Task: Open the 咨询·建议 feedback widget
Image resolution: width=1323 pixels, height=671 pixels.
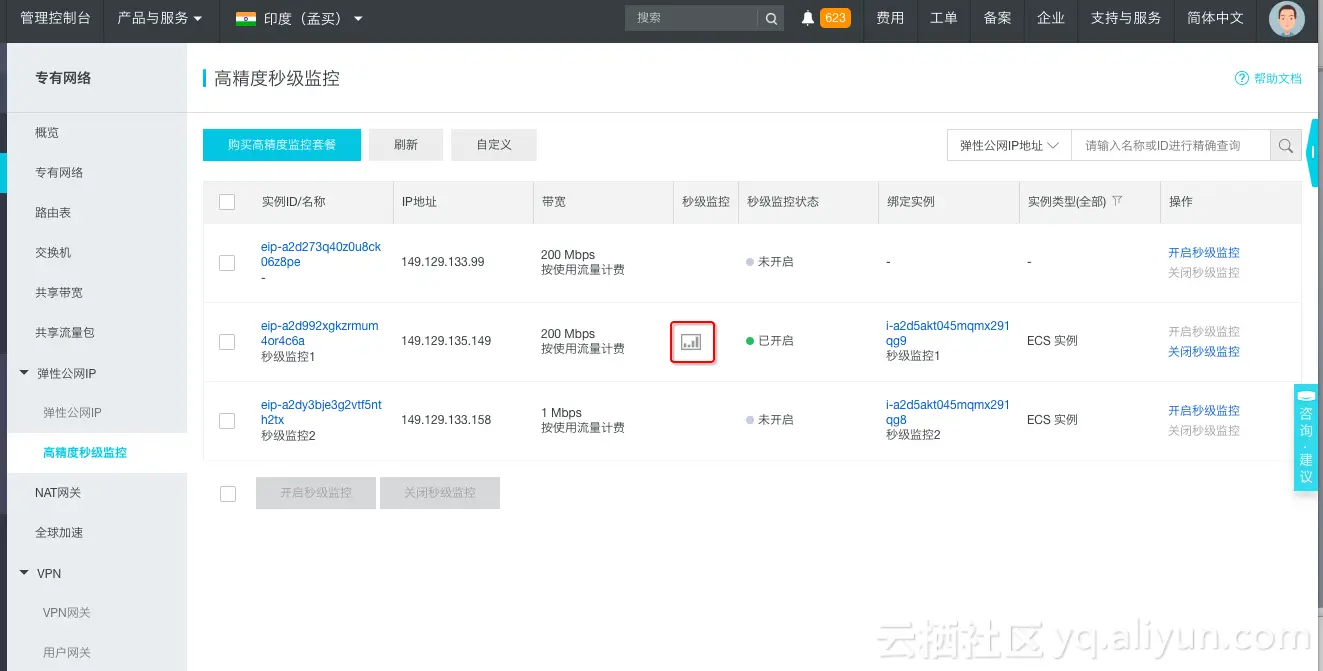Action: (x=1306, y=437)
